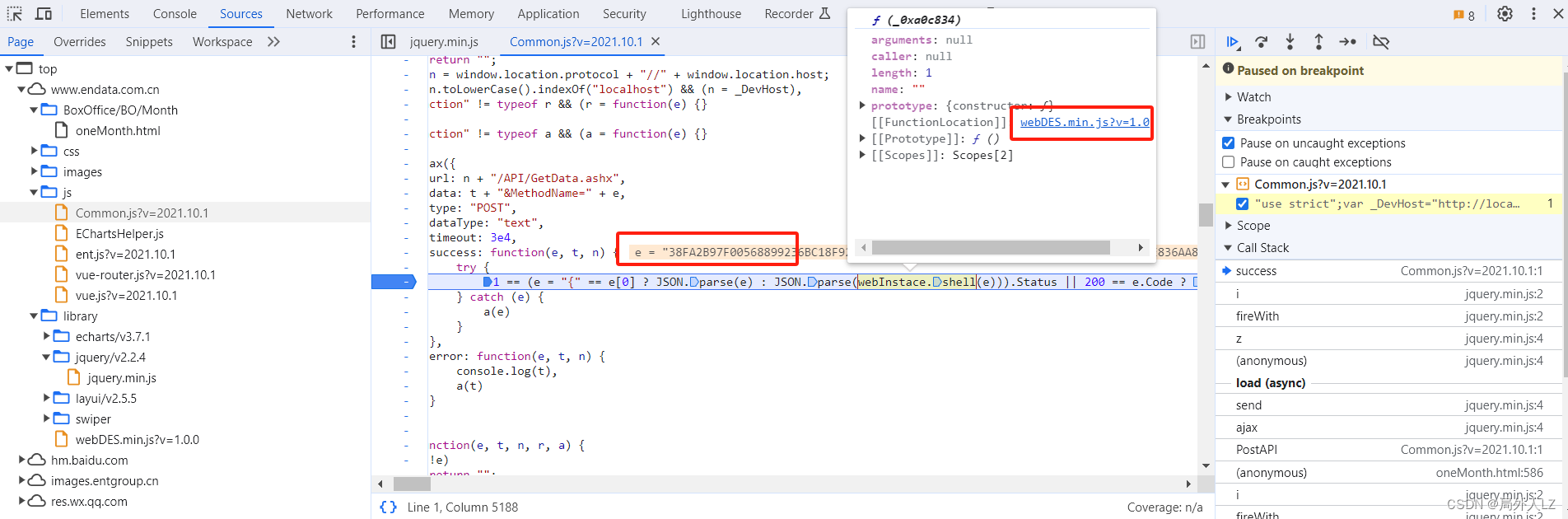The height and width of the screenshot is (519, 1568).
Task: Expand [[Scopes]] entry in the tooltip
Action: 862,155
